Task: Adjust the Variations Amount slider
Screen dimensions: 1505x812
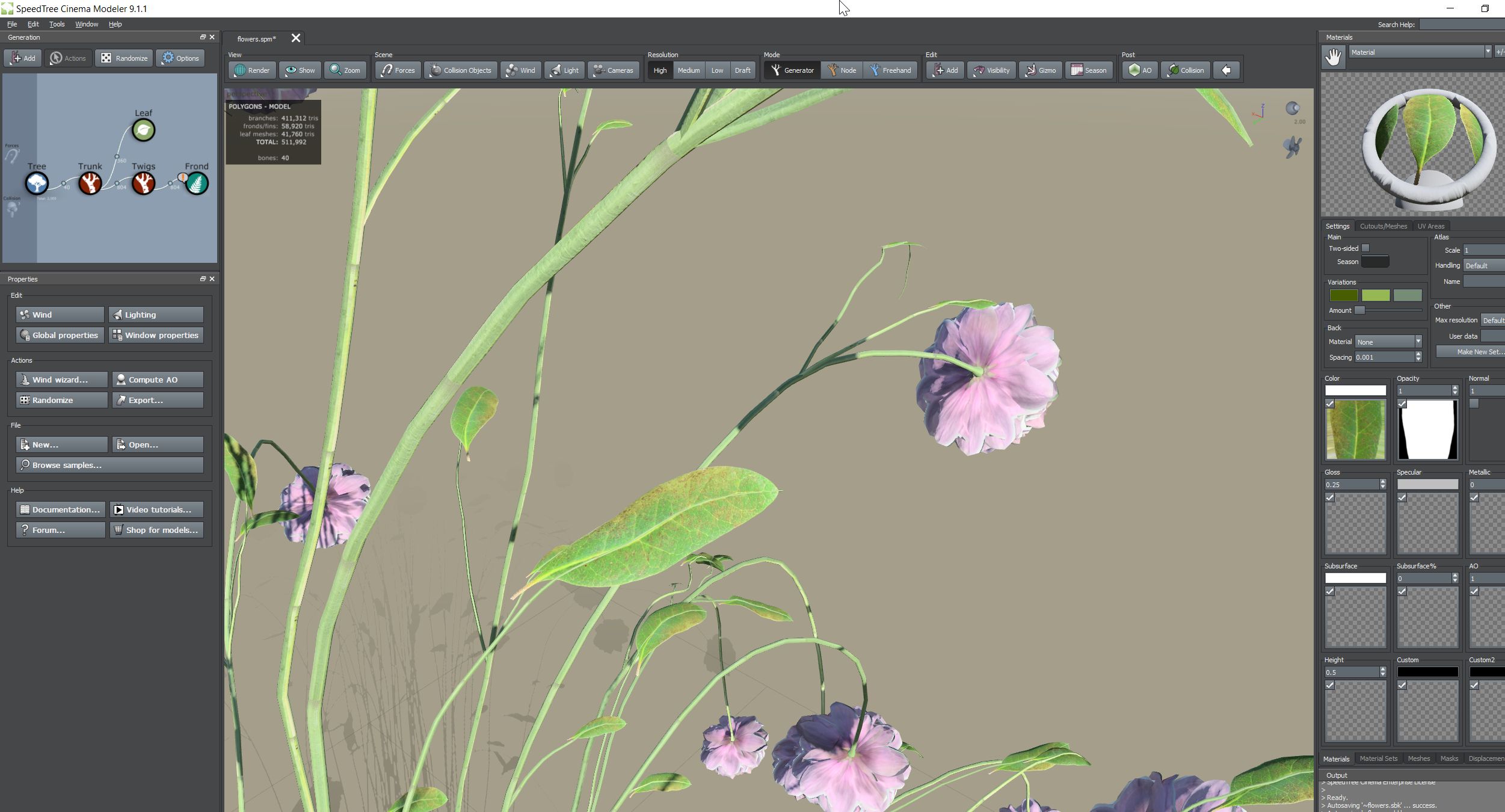Action: click(1389, 310)
